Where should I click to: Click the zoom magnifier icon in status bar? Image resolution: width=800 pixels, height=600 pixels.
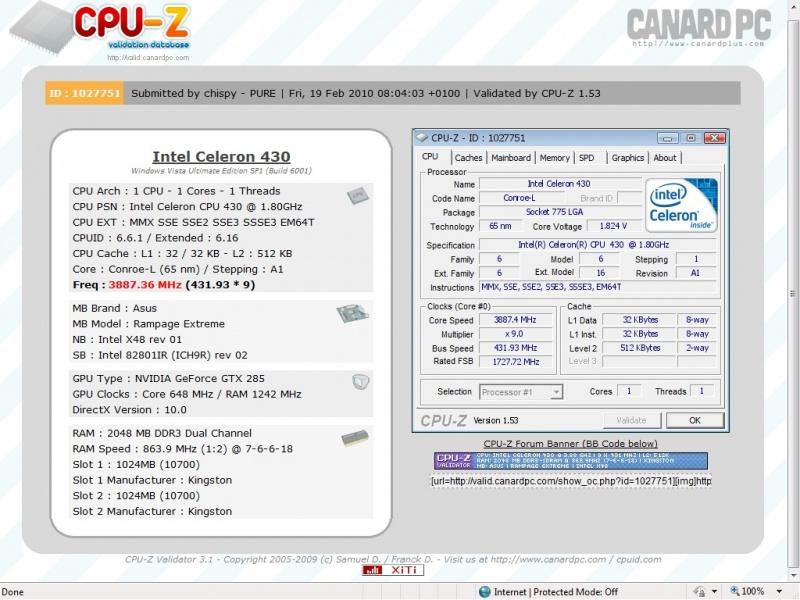(x=735, y=591)
